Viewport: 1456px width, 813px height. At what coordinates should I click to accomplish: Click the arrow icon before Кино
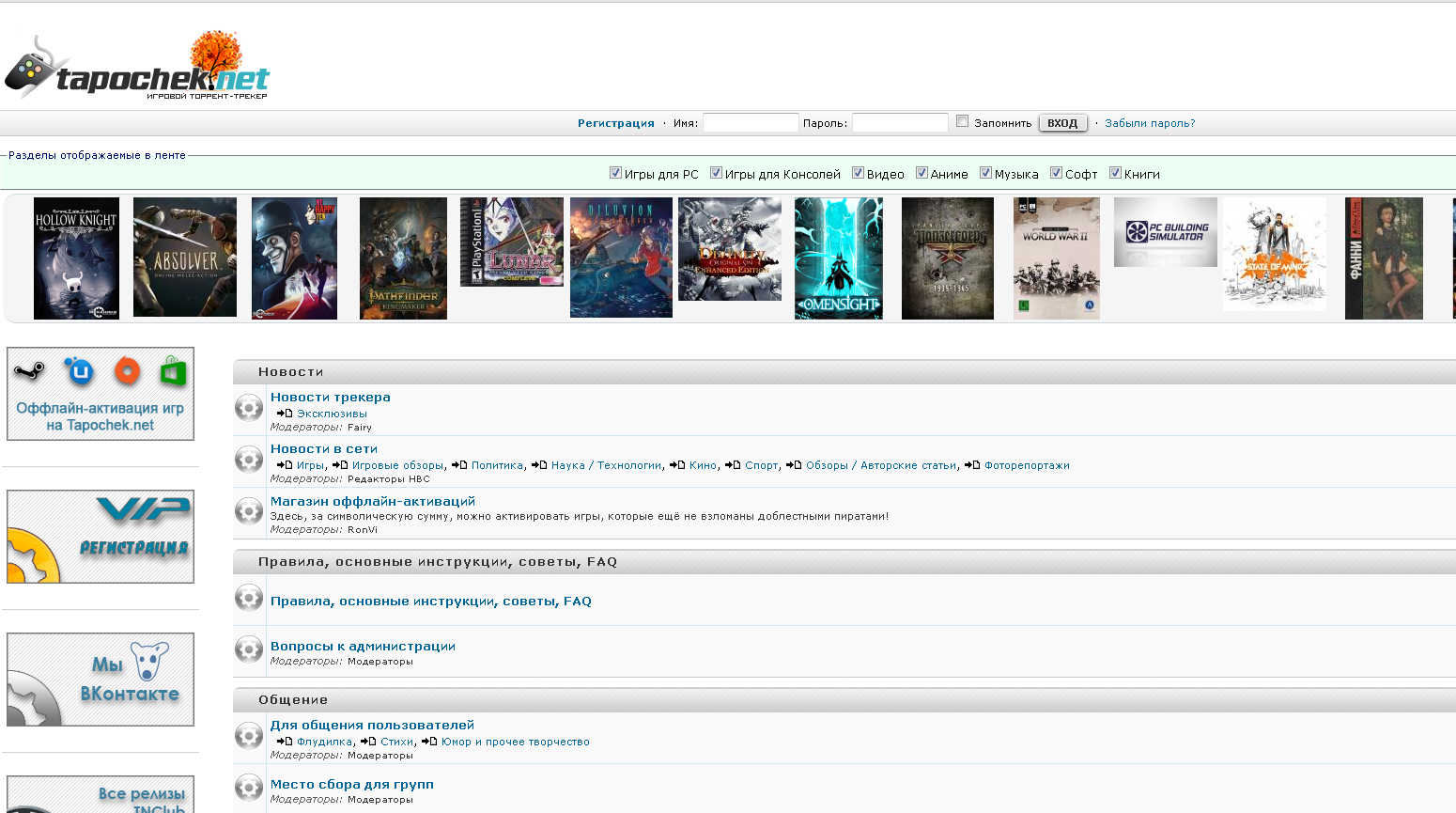click(677, 465)
